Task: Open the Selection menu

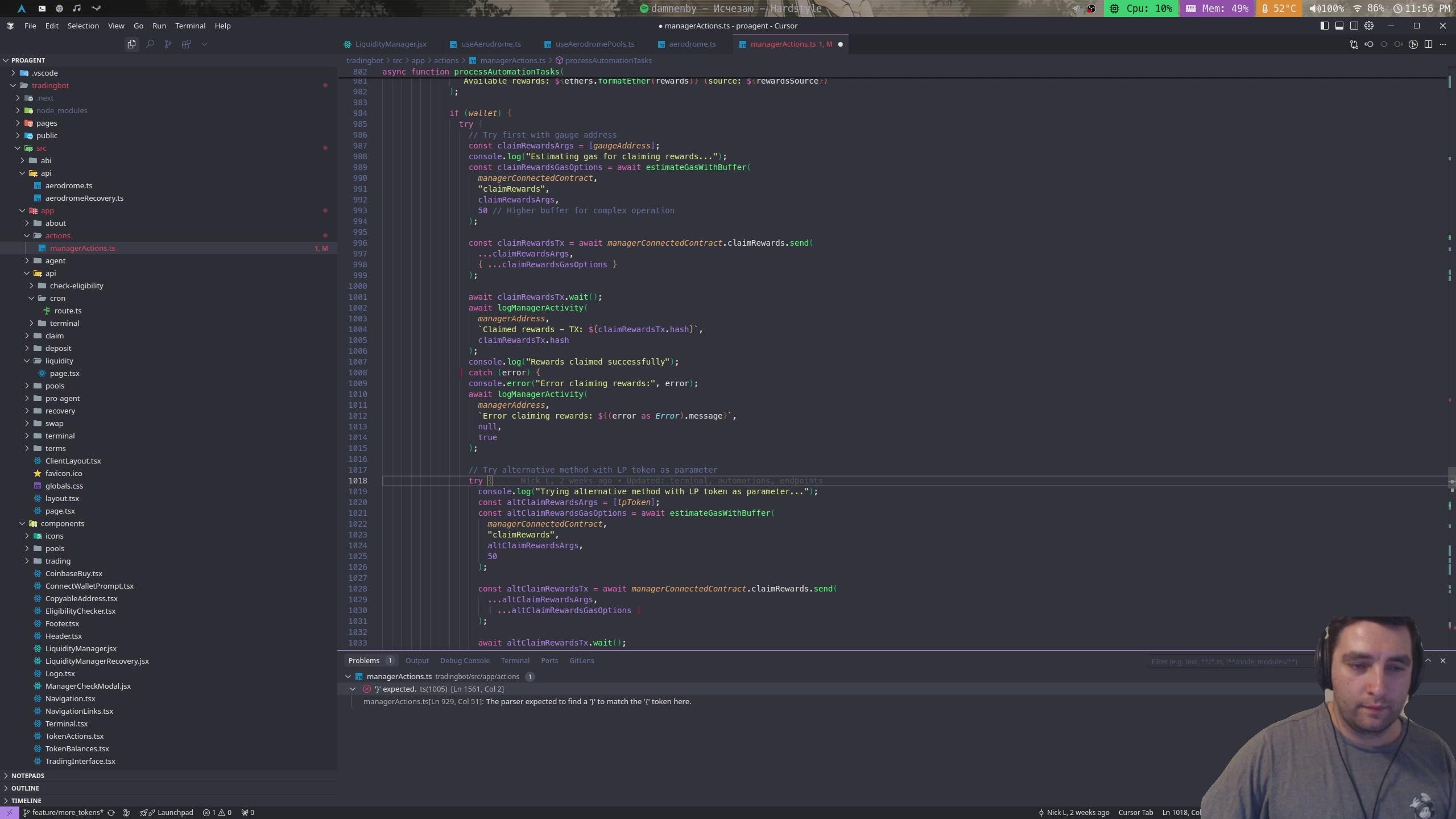Action: 83,26
